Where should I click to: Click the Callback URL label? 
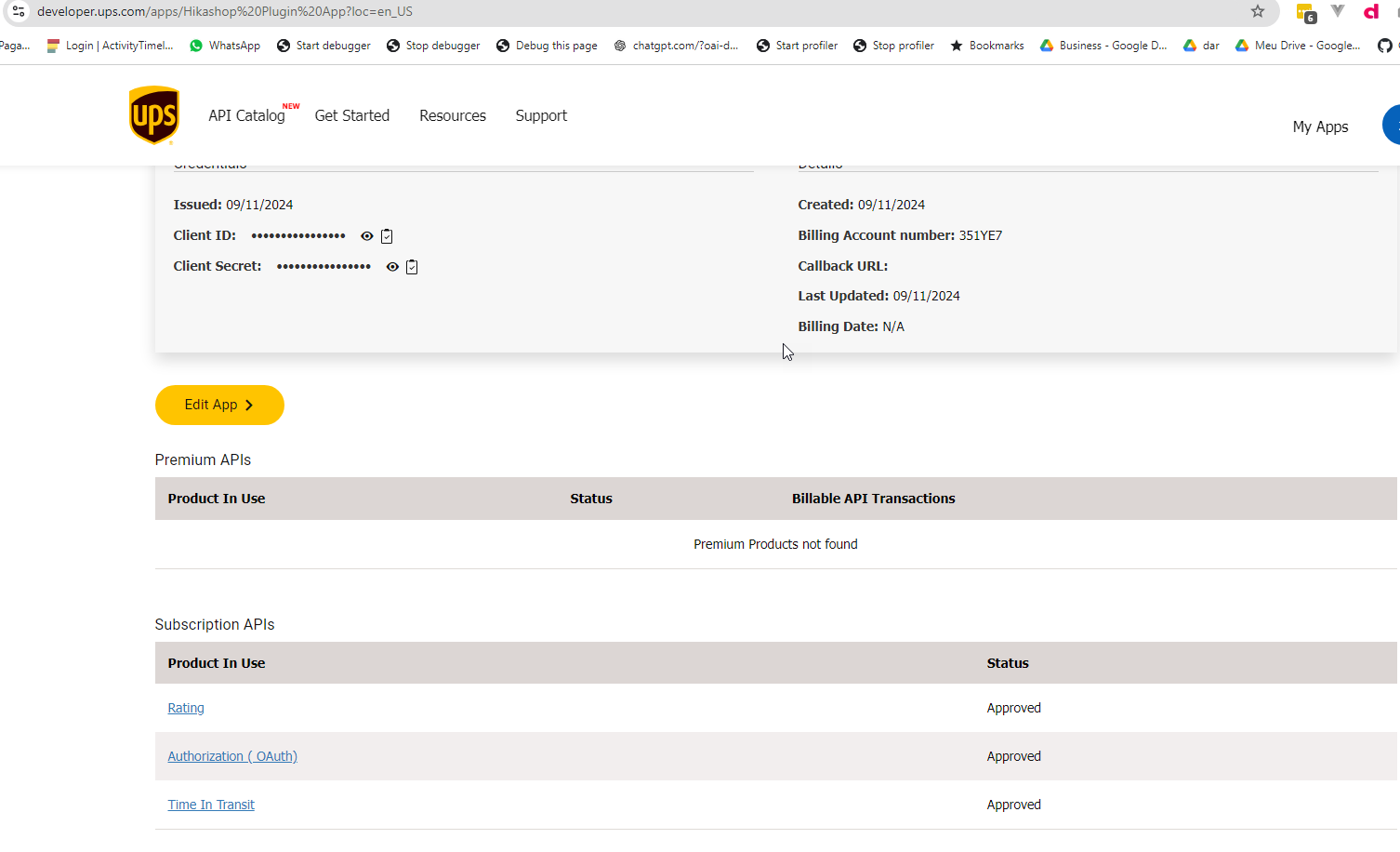[x=843, y=266]
